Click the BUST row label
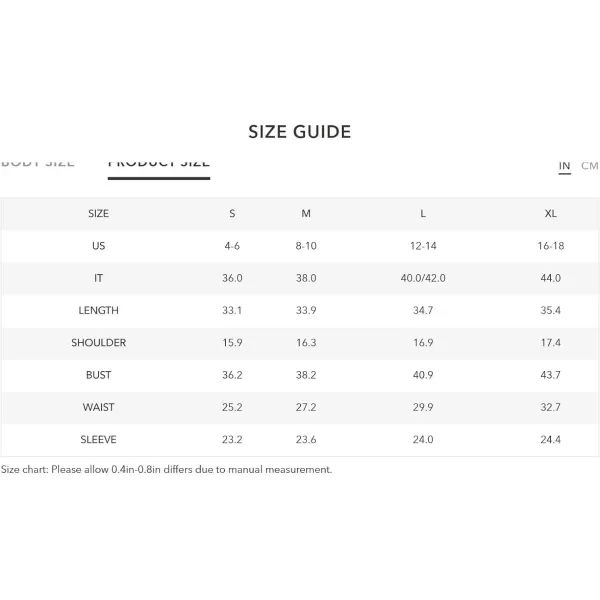 click(98, 375)
